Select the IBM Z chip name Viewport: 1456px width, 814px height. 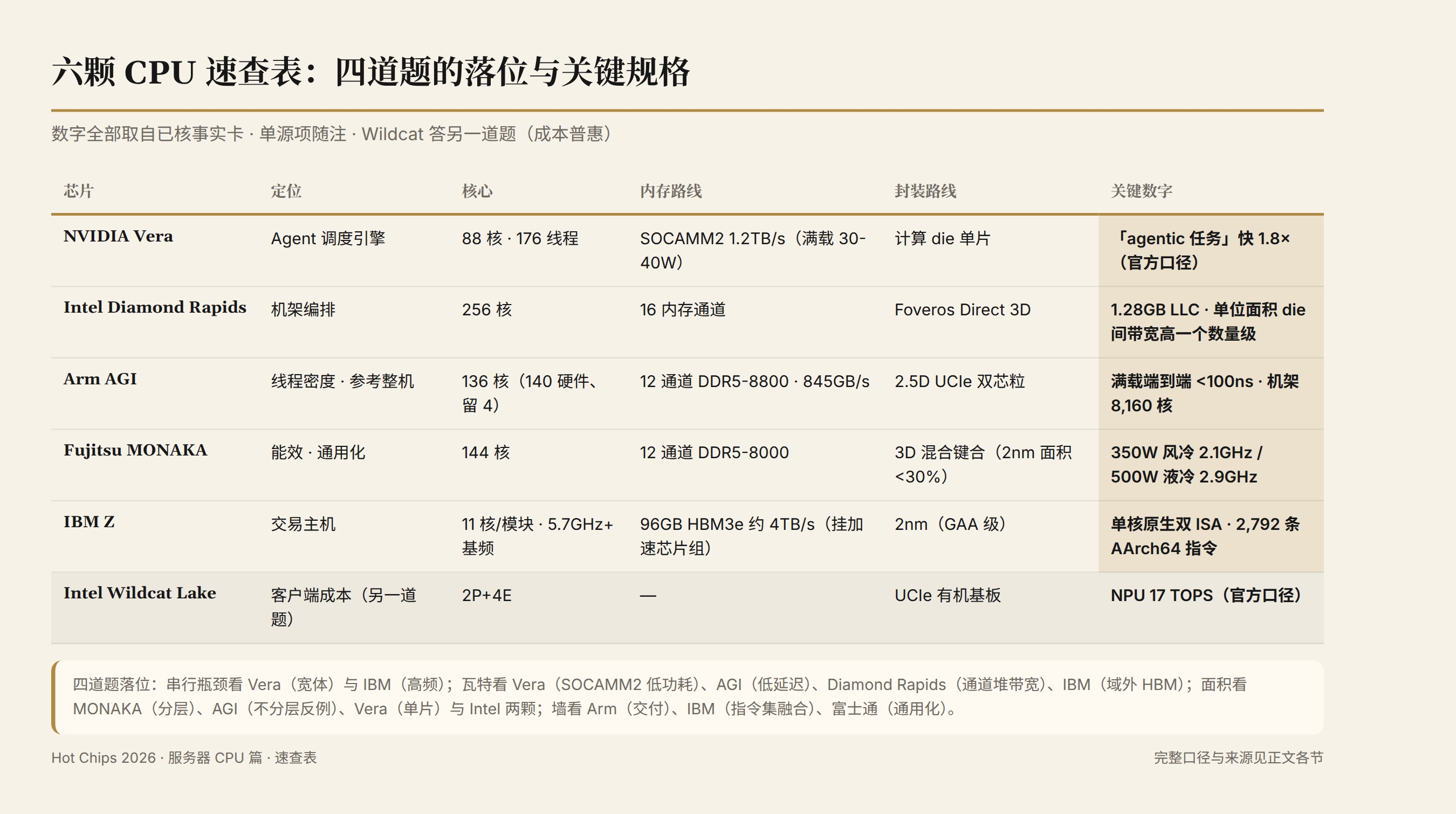click(90, 522)
